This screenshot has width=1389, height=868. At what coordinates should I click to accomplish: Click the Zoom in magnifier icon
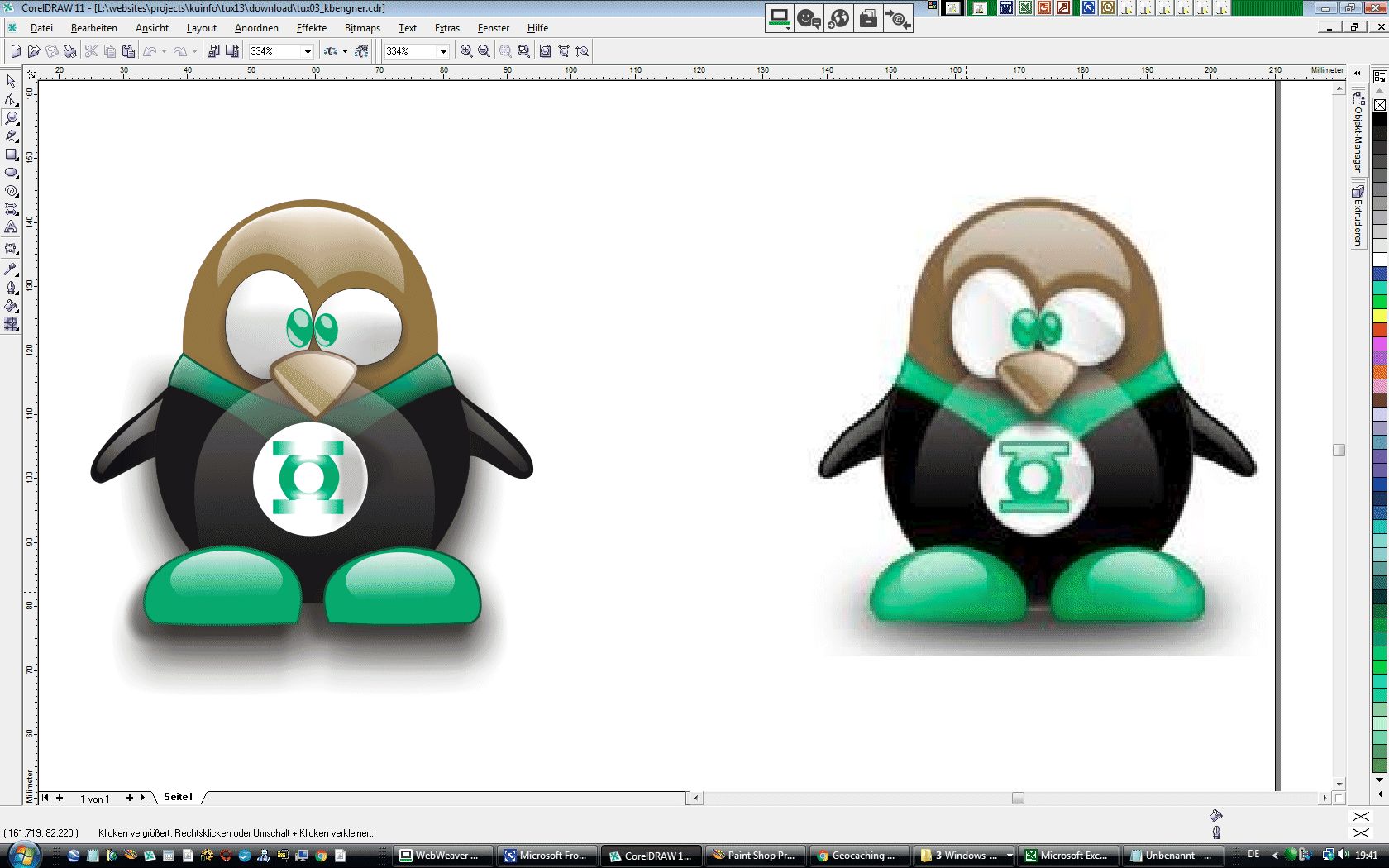pyautogui.click(x=466, y=51)
